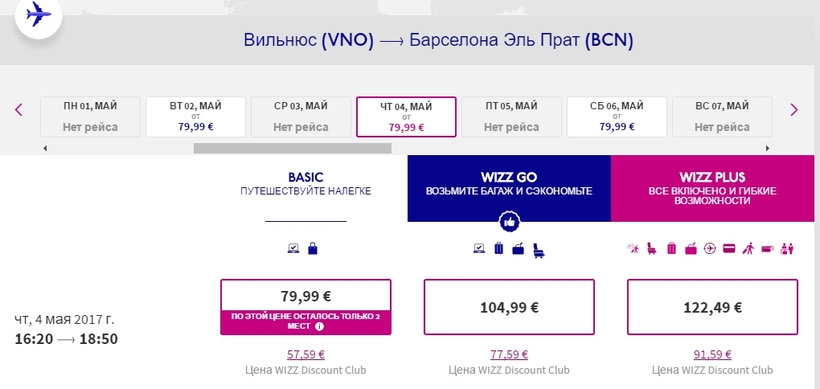The image size is (820, 389).
Task: Click the info icon on seats-remaining banner
Action: click(320, 326)
